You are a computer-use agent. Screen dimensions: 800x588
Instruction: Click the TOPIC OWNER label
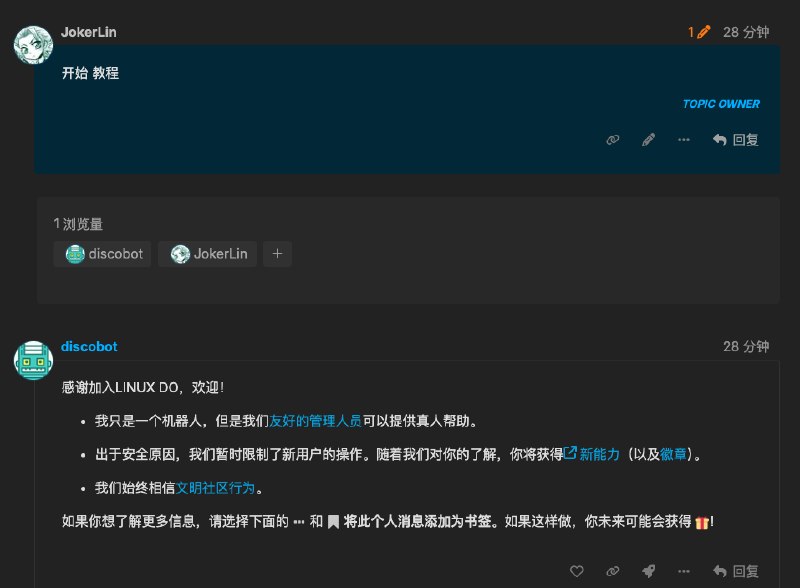click(721, 104)
